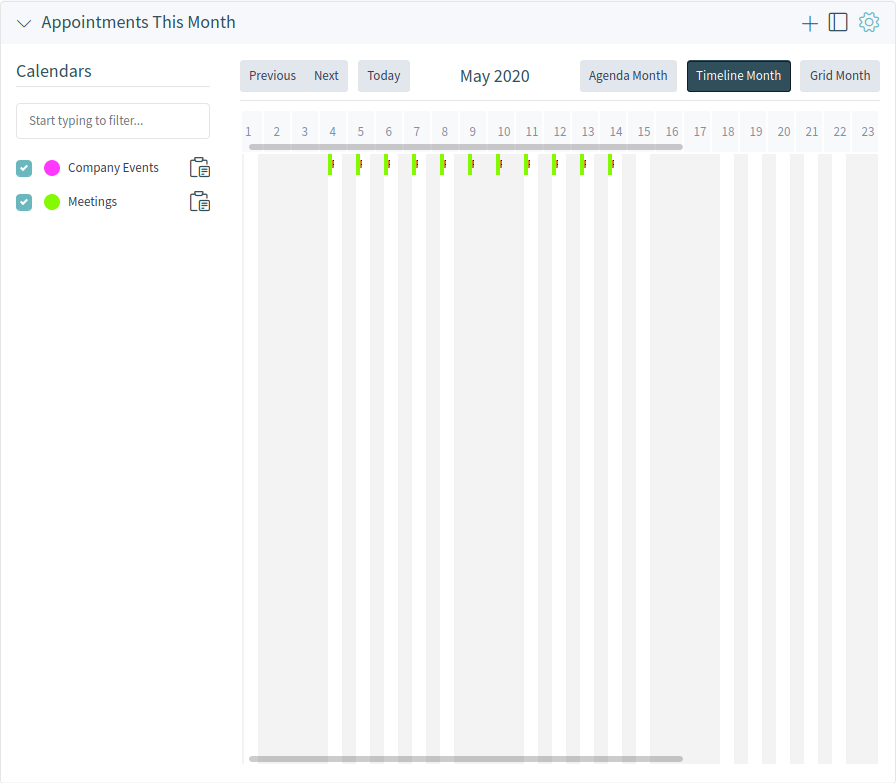Image resolution: width=896 pixels, height=783 pixels.
Task: Collapse the Appointments This Month widget
Action: tap(23, 23)
